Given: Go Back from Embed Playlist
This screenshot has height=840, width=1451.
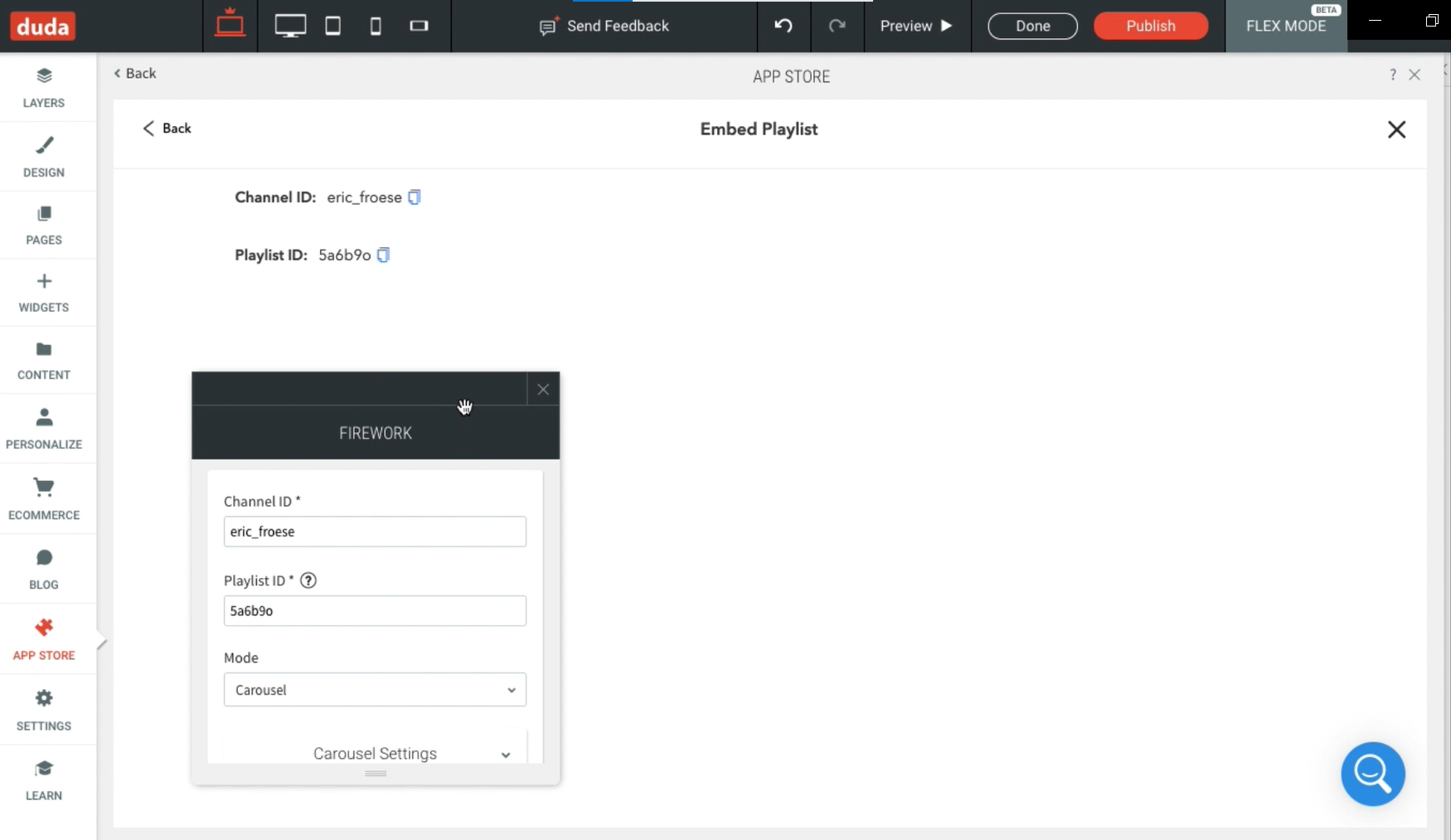Looking at the screenshot, I should (x=166, y=128).
